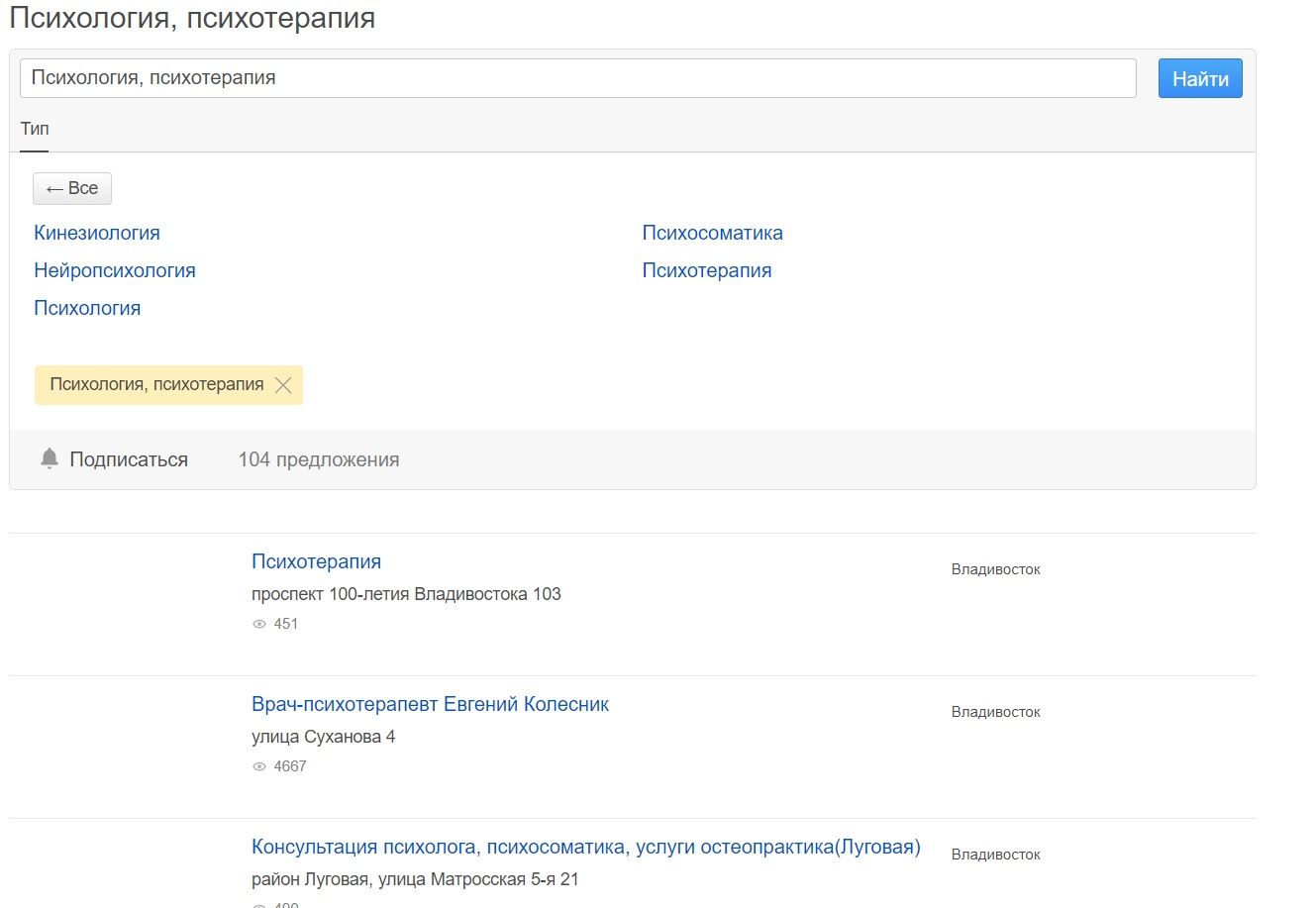Select the Кинезиология category
This screenshot has width=1316, height=908.
pos(97,233)
